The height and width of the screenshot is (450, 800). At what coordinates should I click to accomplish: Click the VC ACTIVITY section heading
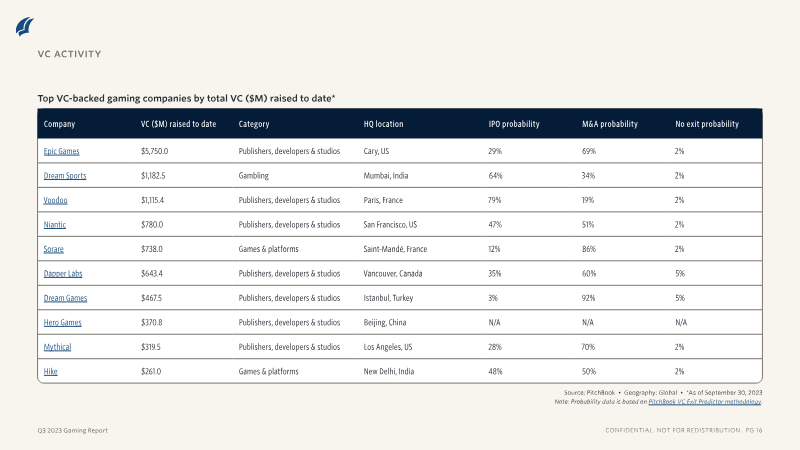pyautogui.click(x=69, y=54)
